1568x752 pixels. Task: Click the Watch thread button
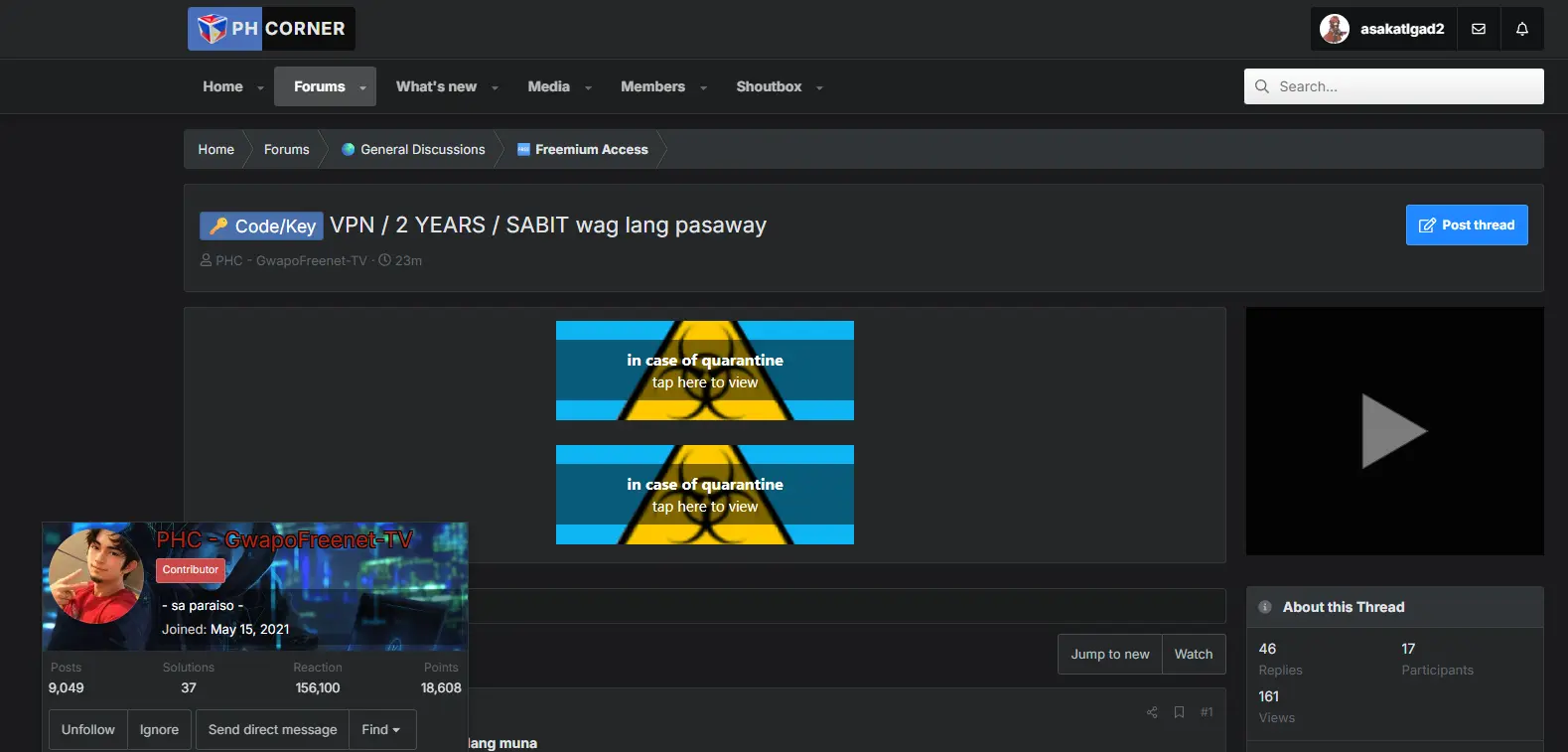(x=1194, y=654)
